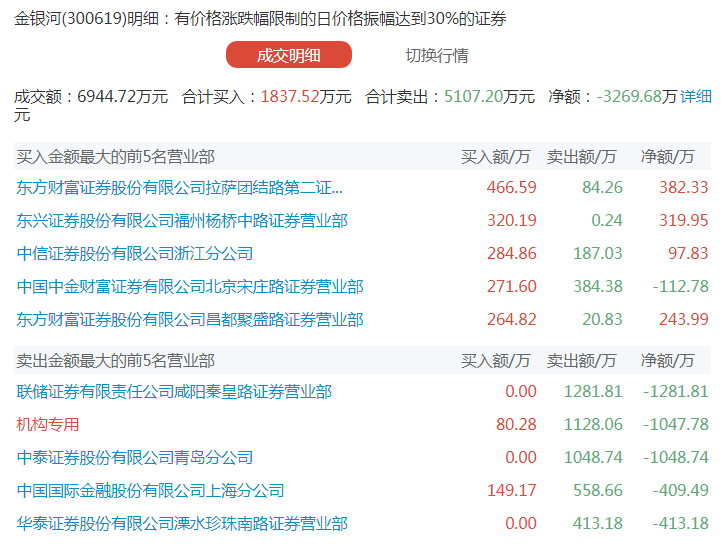Image resolution: width=721 pixels, height=557 pixels.
Task: Click net amount 319.95
Action: click(x=684, y=220)
